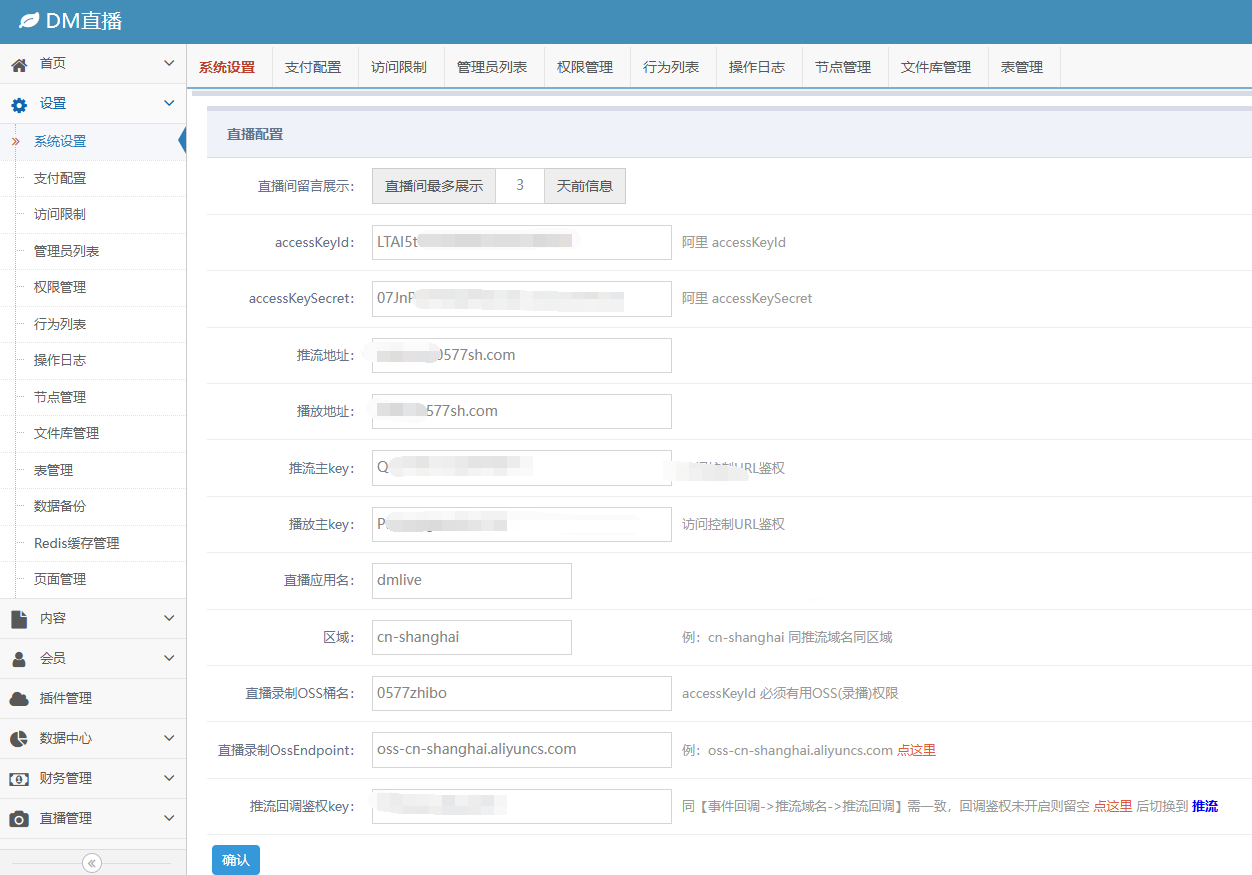Click the content document icon

(x=19, y=619)
